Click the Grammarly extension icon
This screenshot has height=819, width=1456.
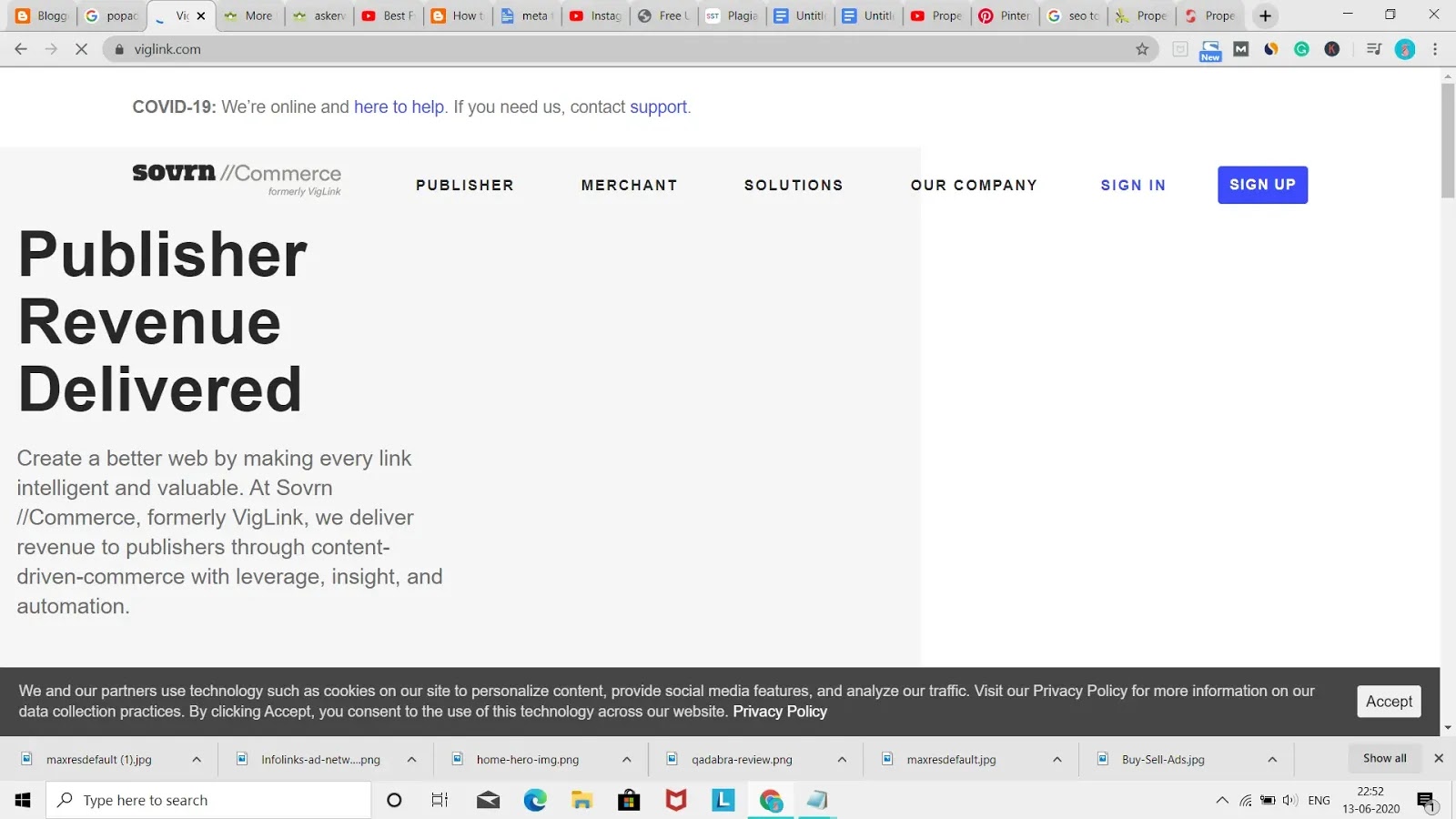pos(1301,49)
